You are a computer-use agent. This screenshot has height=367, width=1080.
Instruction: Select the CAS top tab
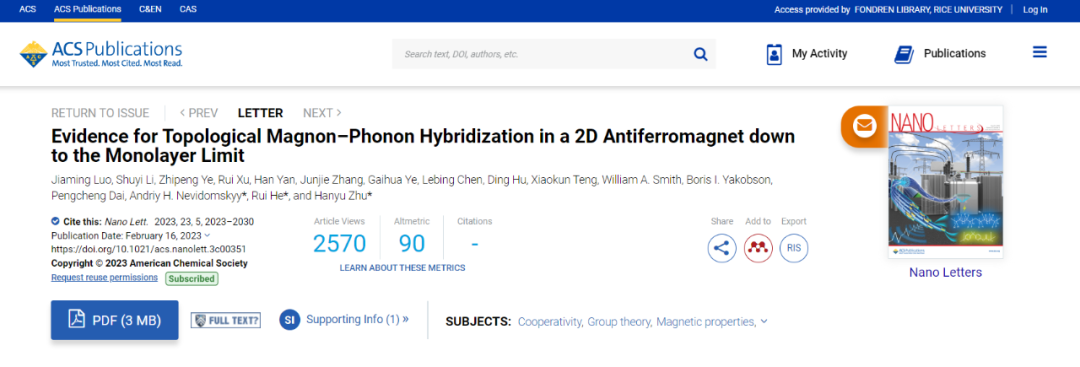click(187, 9)
